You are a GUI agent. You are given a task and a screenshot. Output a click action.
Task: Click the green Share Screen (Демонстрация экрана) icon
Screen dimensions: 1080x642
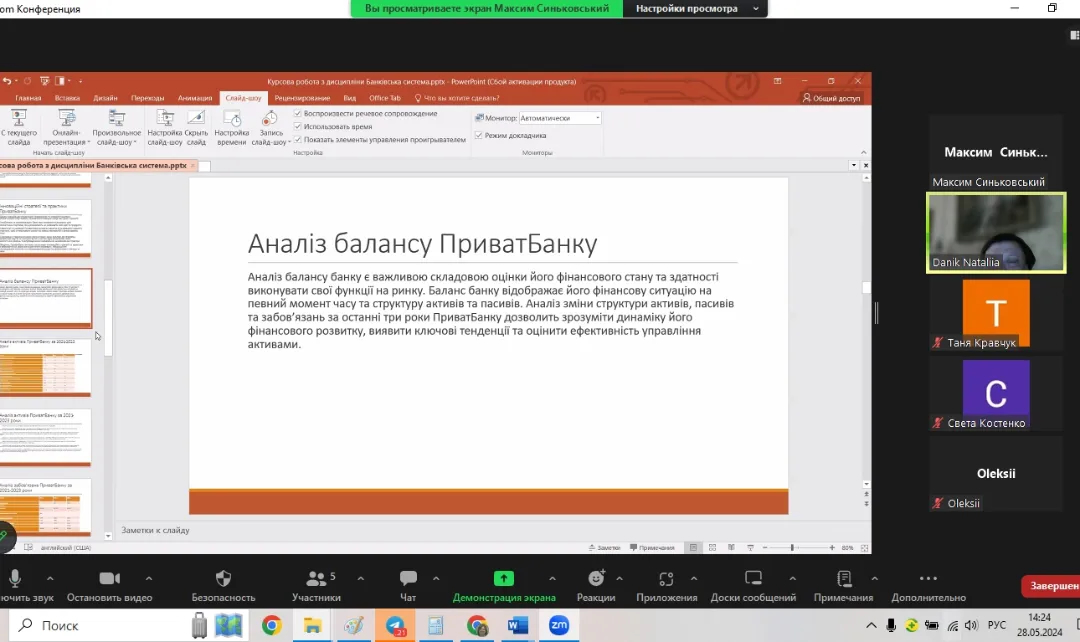click(504, 579)
